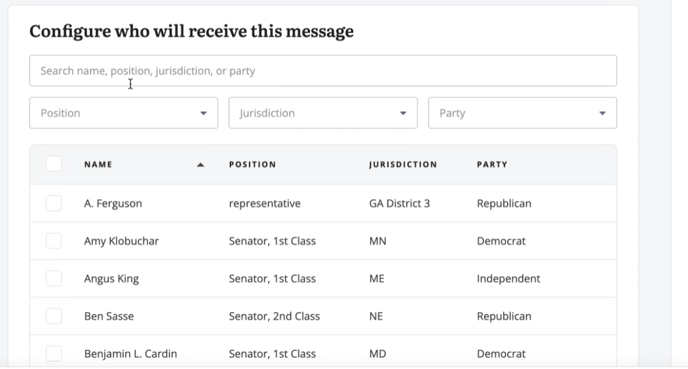The height and width of the screenshot is (369, 688).
Task: Tick the Angus King checkbox
Action: [54, 279]
